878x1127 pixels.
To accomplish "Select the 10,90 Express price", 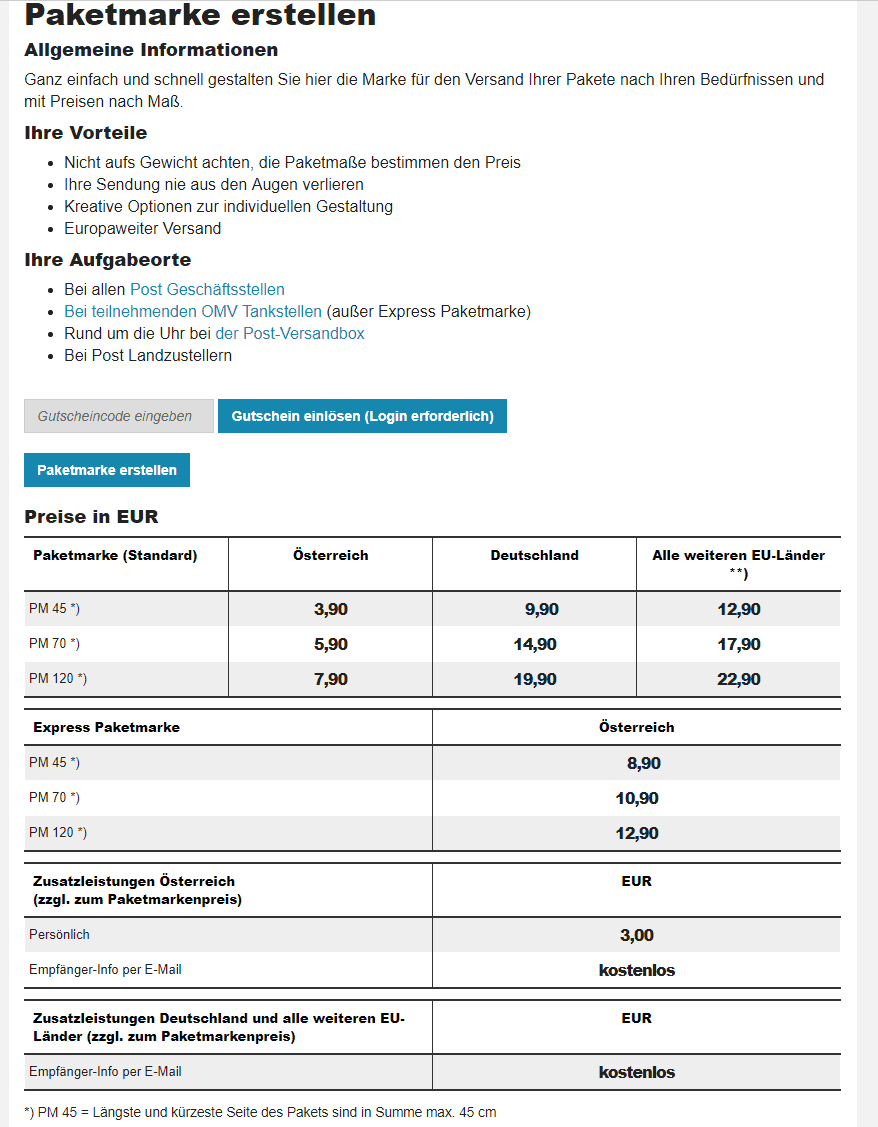I will (637, 798).
